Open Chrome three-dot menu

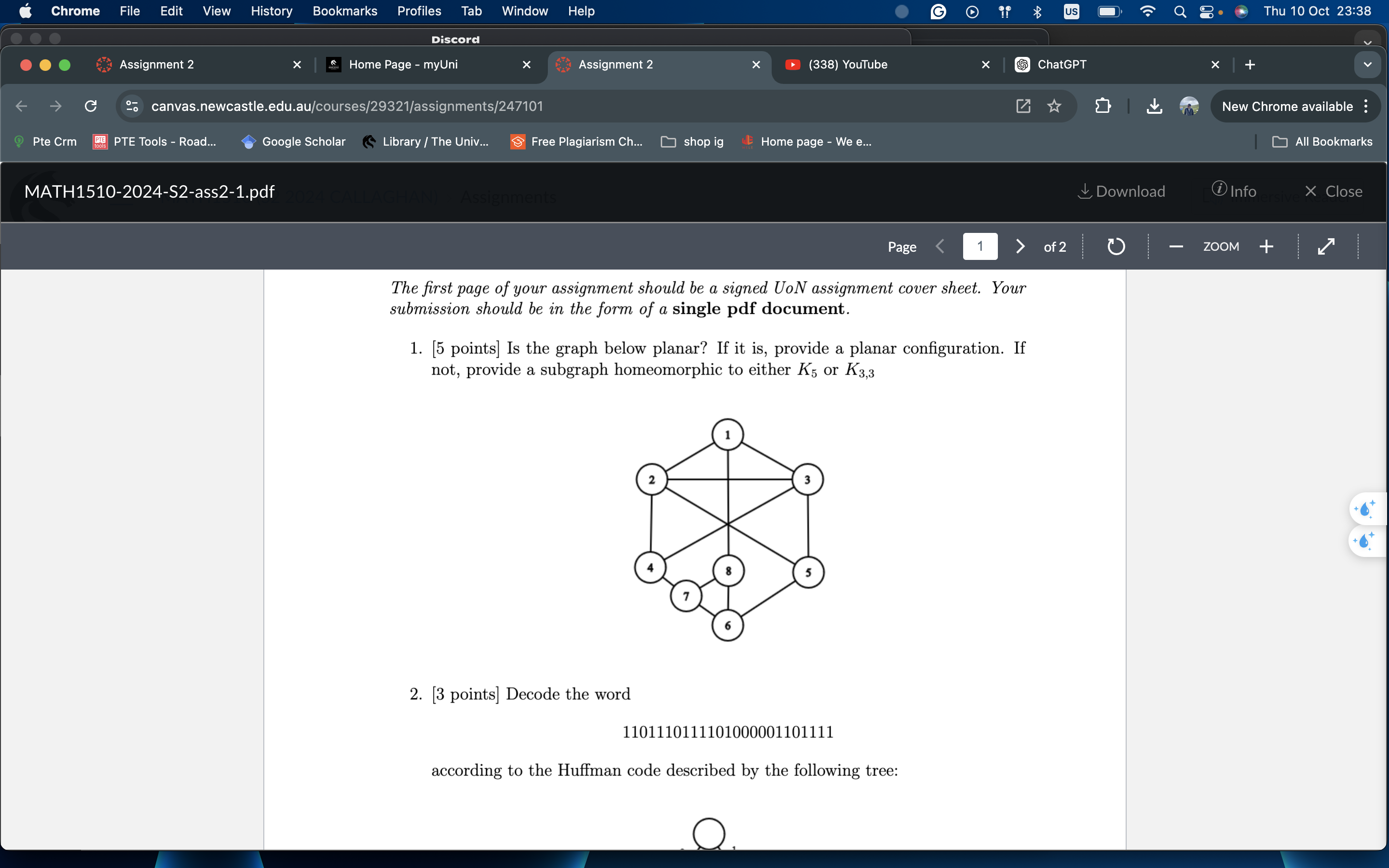coord(1366,106)
